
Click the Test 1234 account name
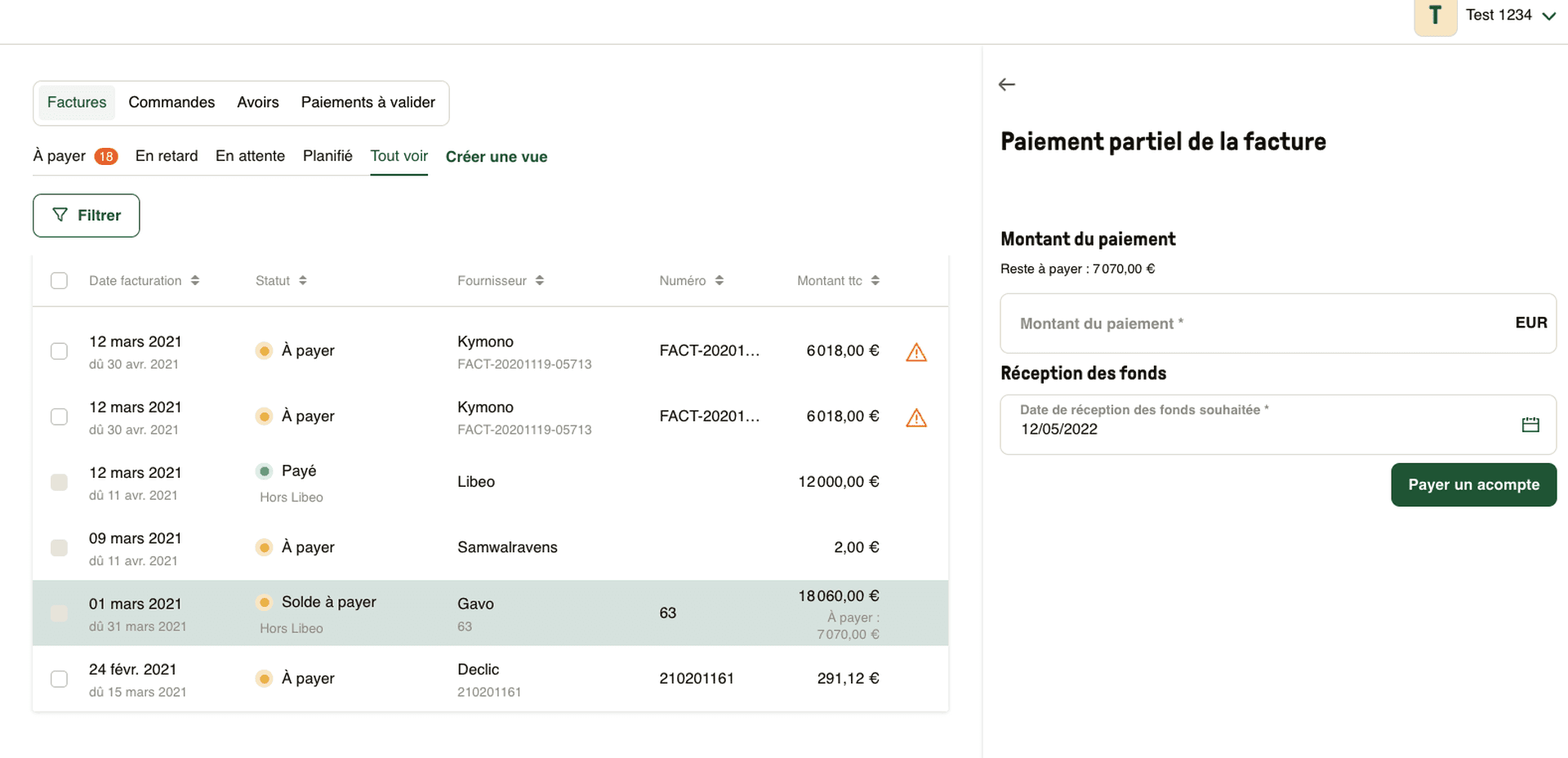click(1499, 15)
